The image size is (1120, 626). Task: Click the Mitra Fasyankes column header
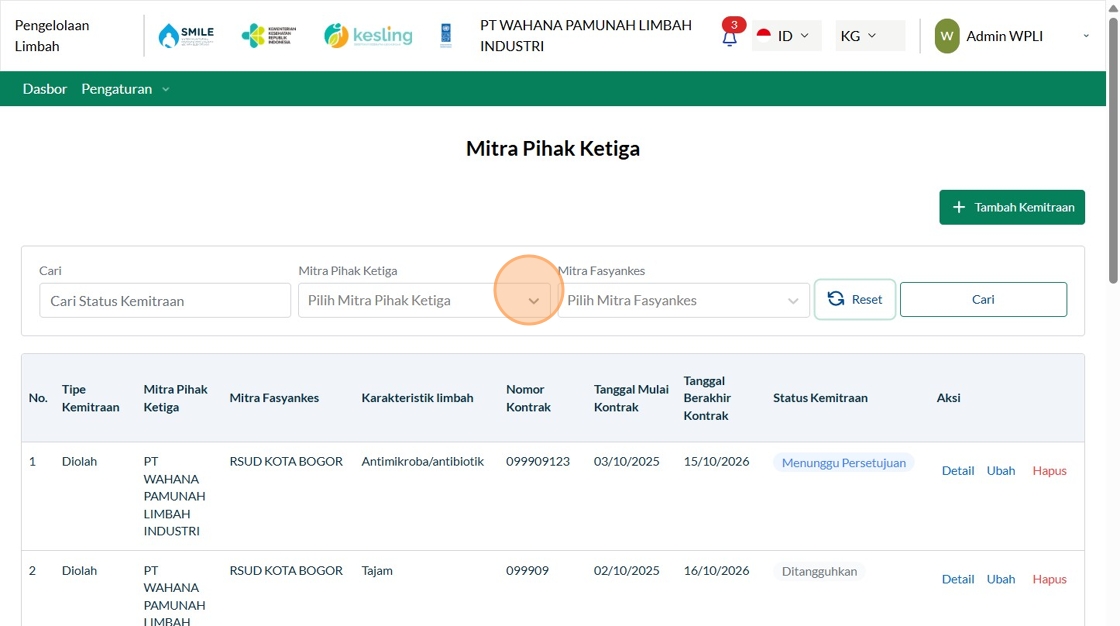(x=274, y=397)
